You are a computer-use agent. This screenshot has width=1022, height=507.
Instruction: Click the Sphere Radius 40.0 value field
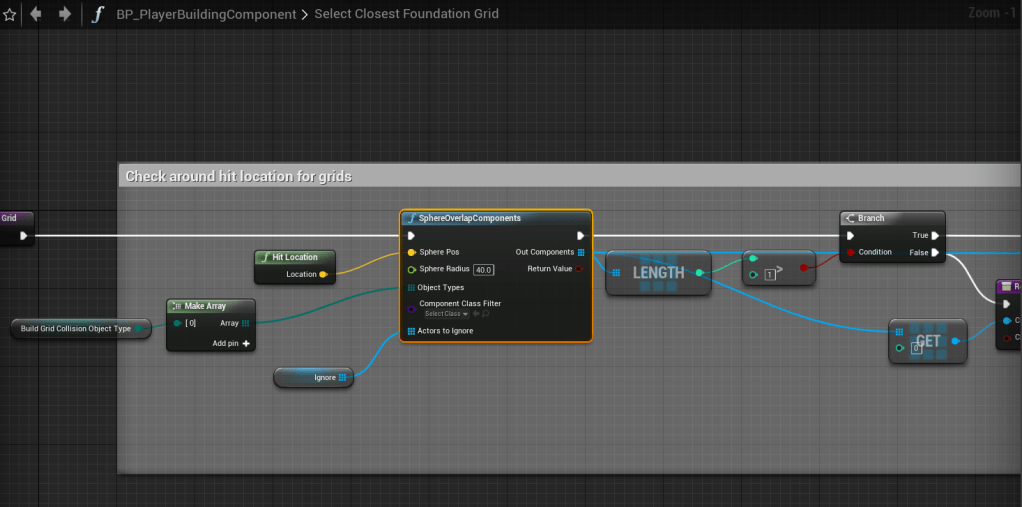pyautogui.click(x=484, y=270)
